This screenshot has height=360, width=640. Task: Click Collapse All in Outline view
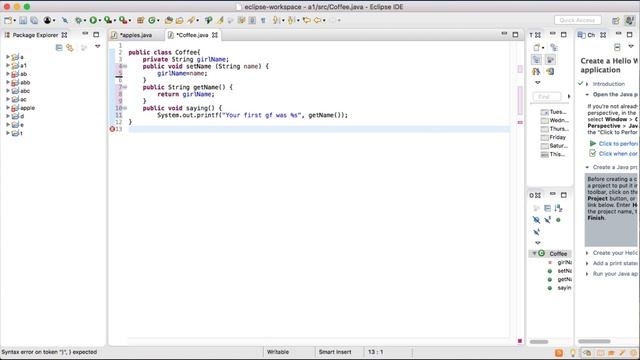pyautogui.click(x=547, y=208)
